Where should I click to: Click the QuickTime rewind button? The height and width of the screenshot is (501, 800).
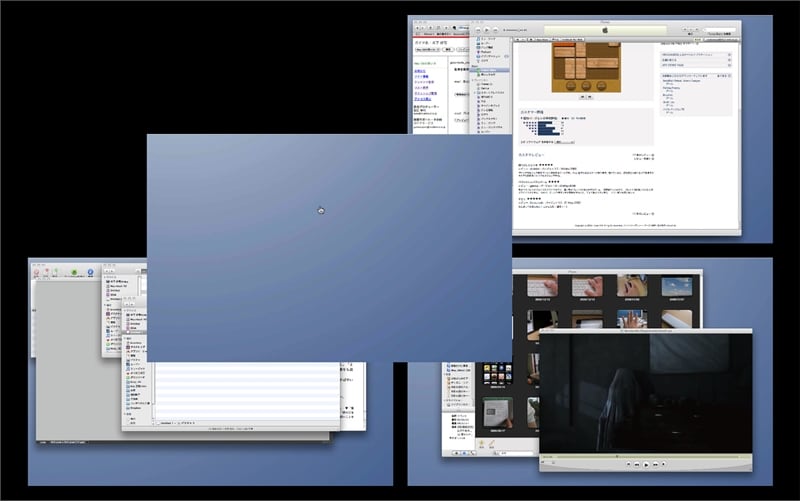(x=638, y=464)
